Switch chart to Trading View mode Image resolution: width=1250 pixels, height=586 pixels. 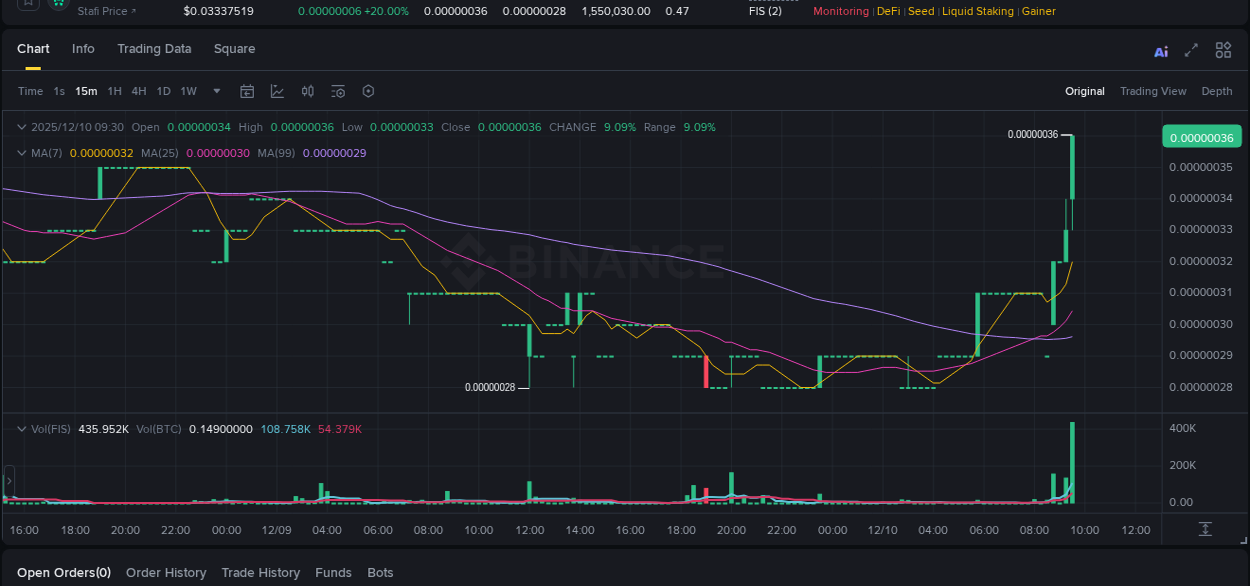(x=1153, y=91)
